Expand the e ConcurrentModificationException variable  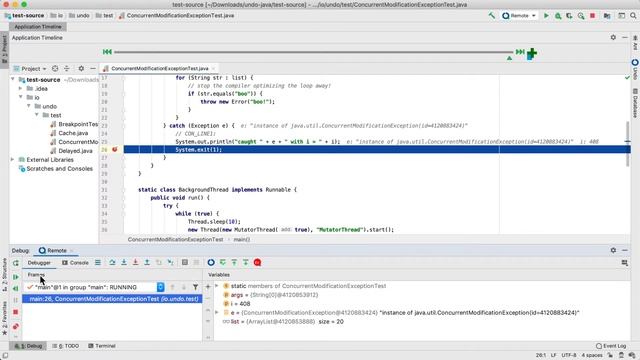tap(217, 313)
